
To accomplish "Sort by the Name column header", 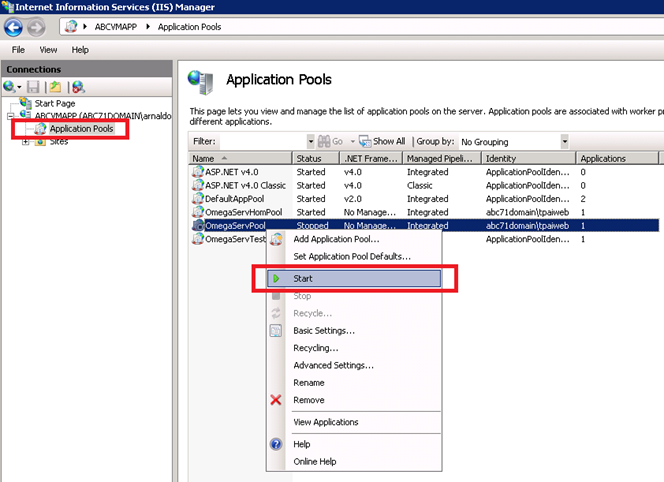I will click(240, 158).
